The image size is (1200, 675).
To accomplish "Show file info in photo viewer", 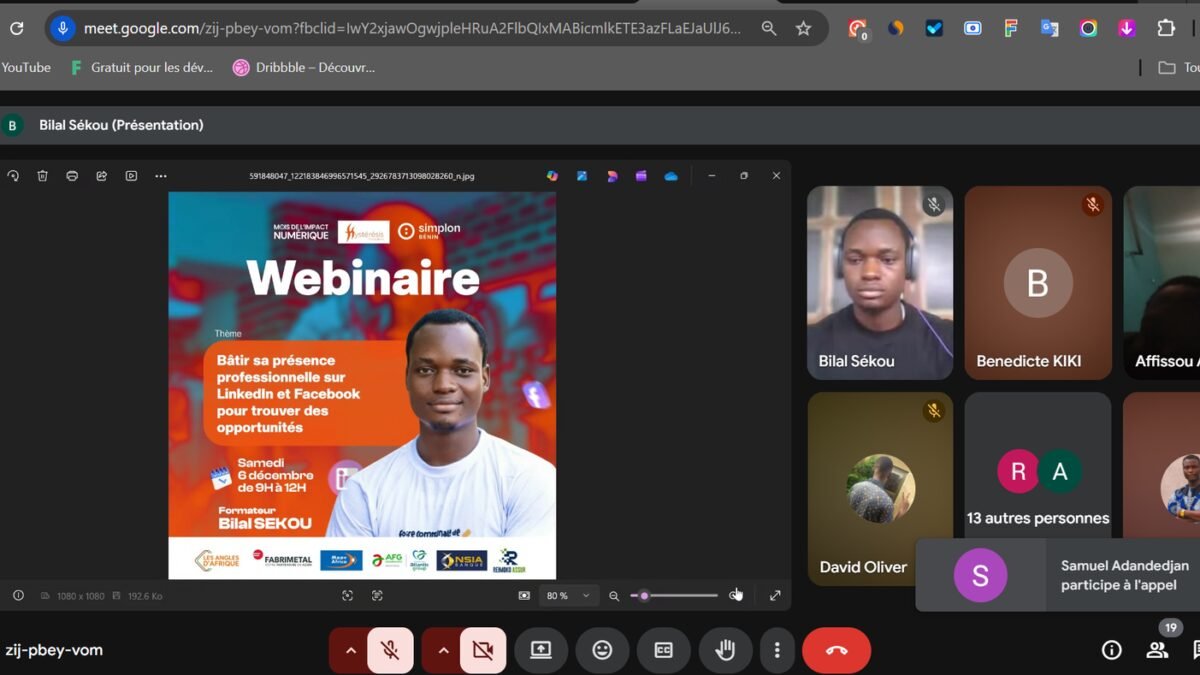I will click(x=18, y=595).
